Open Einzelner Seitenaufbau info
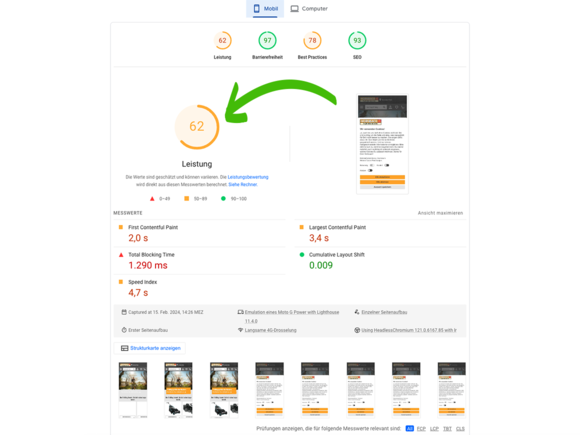This screenshot has width=580, height=435. tap(384, 313)
